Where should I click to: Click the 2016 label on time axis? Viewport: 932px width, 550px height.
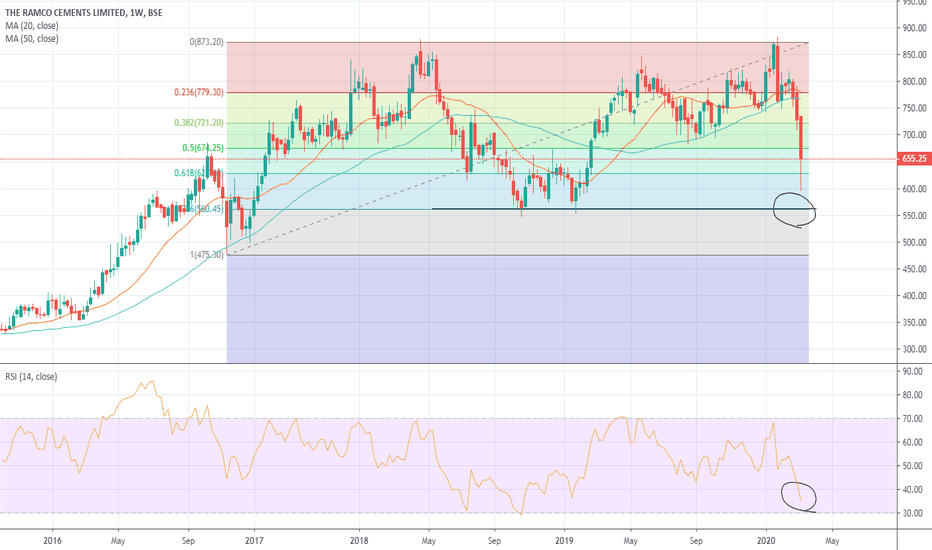(52, 540)
